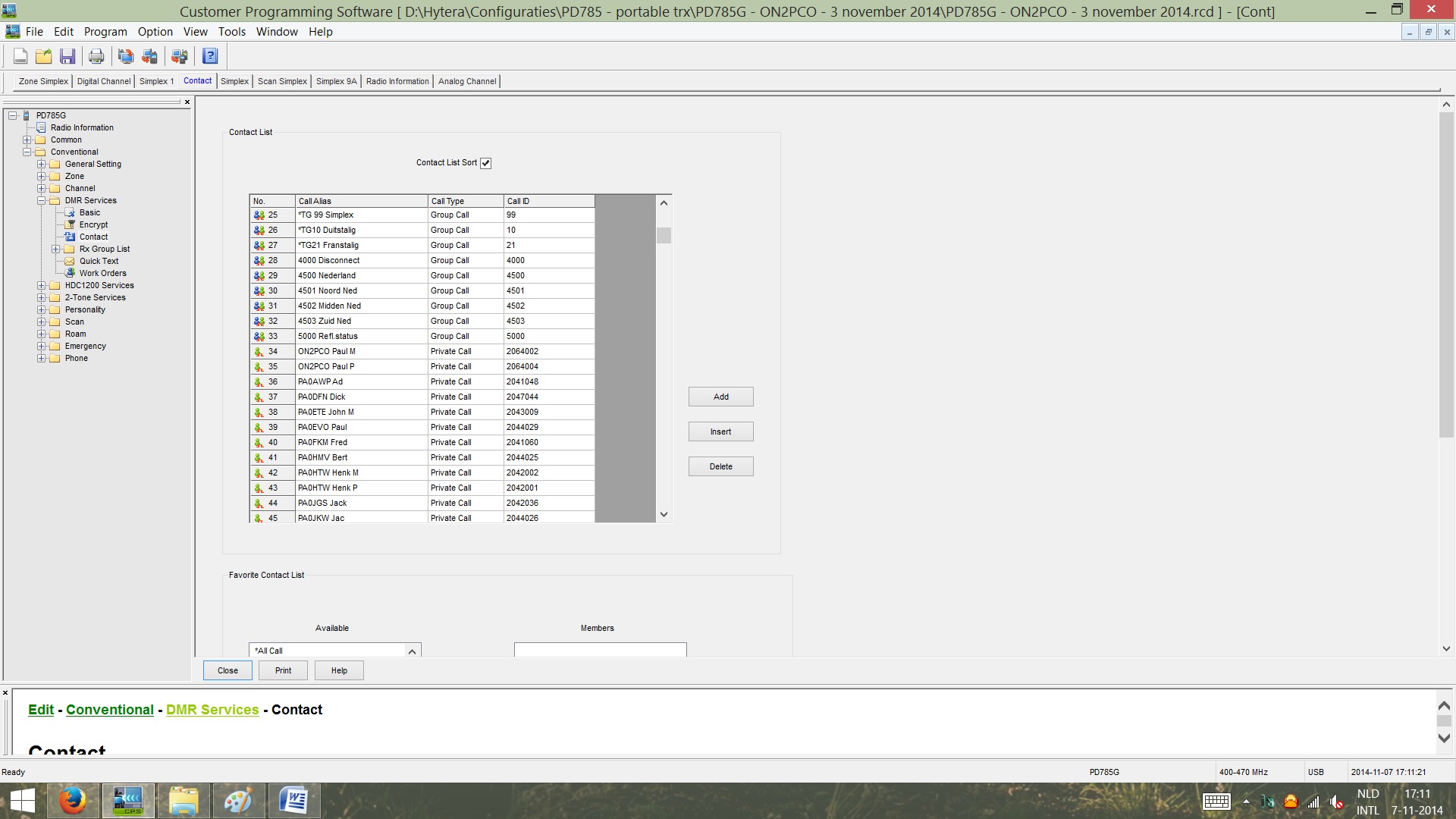
Task: Select contact row 34 ON2PCO Paul M icon
Action: point(259,352)
